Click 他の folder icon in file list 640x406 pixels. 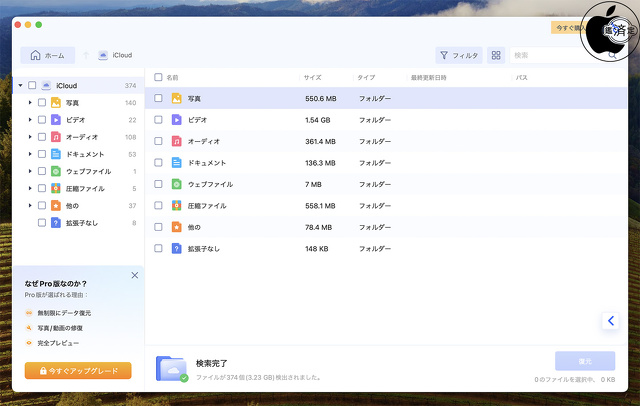[x=176, y=227]
